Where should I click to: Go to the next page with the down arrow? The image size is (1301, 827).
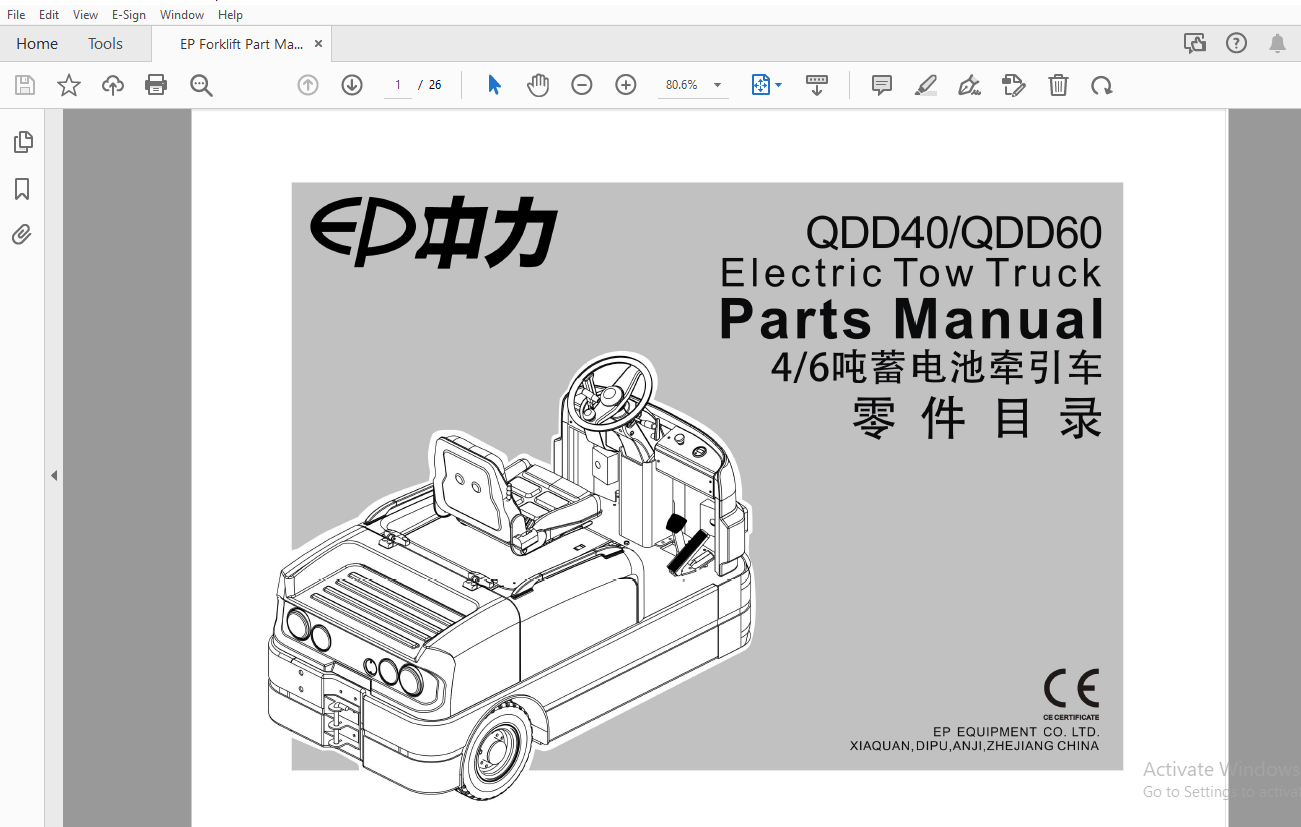click(352, 85)
